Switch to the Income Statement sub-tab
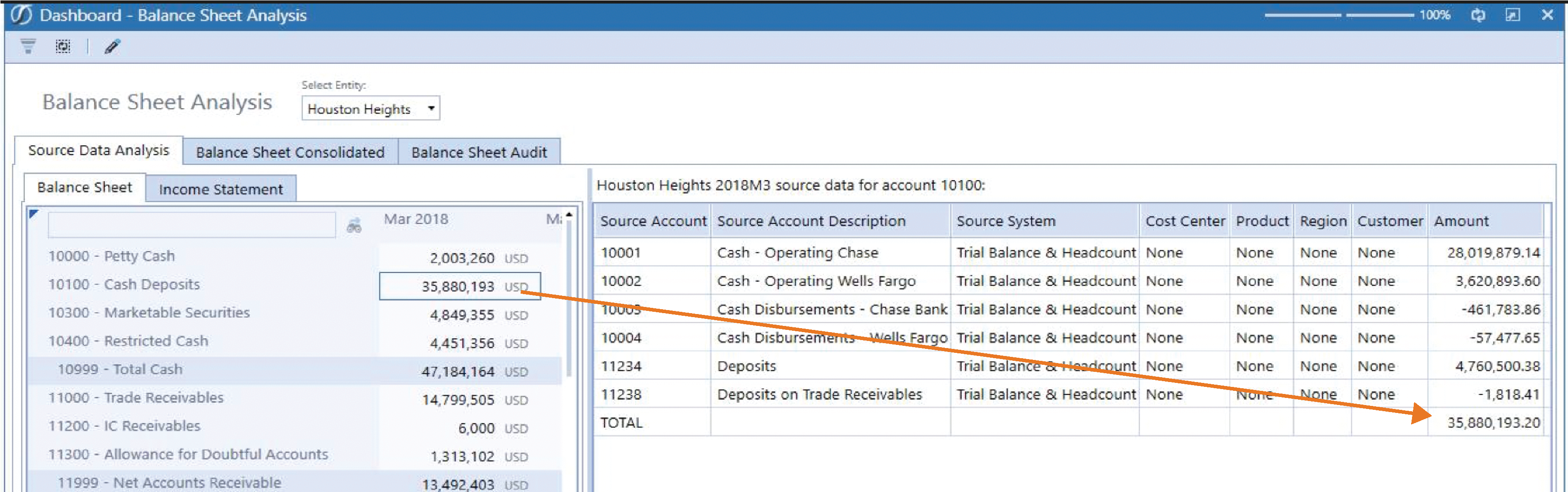The height and width of the screenshot is (492, 1568). coord(221,189)
